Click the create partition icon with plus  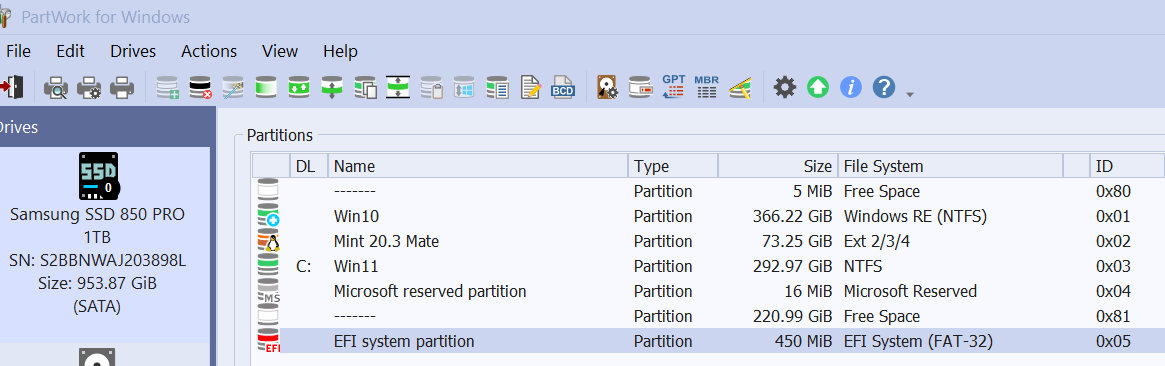click(x=168, y=88)
